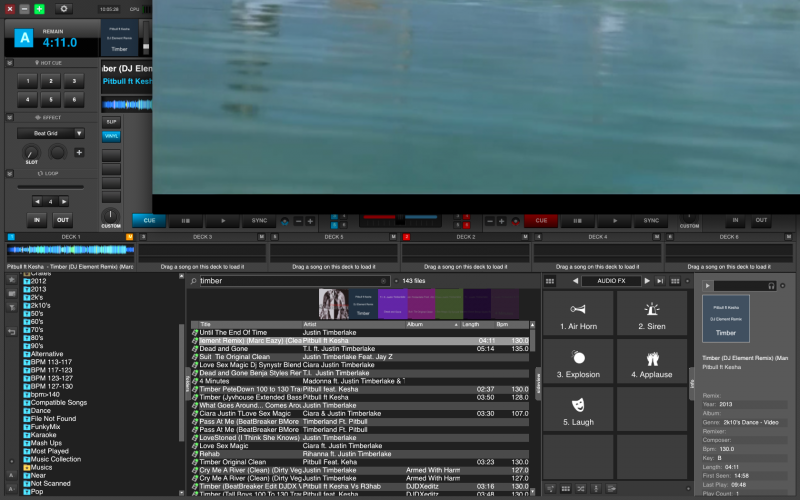This screenshot has height=500, width=800.
Task: Click the Deck 1 waveform overview
Action: pos(70,249)
